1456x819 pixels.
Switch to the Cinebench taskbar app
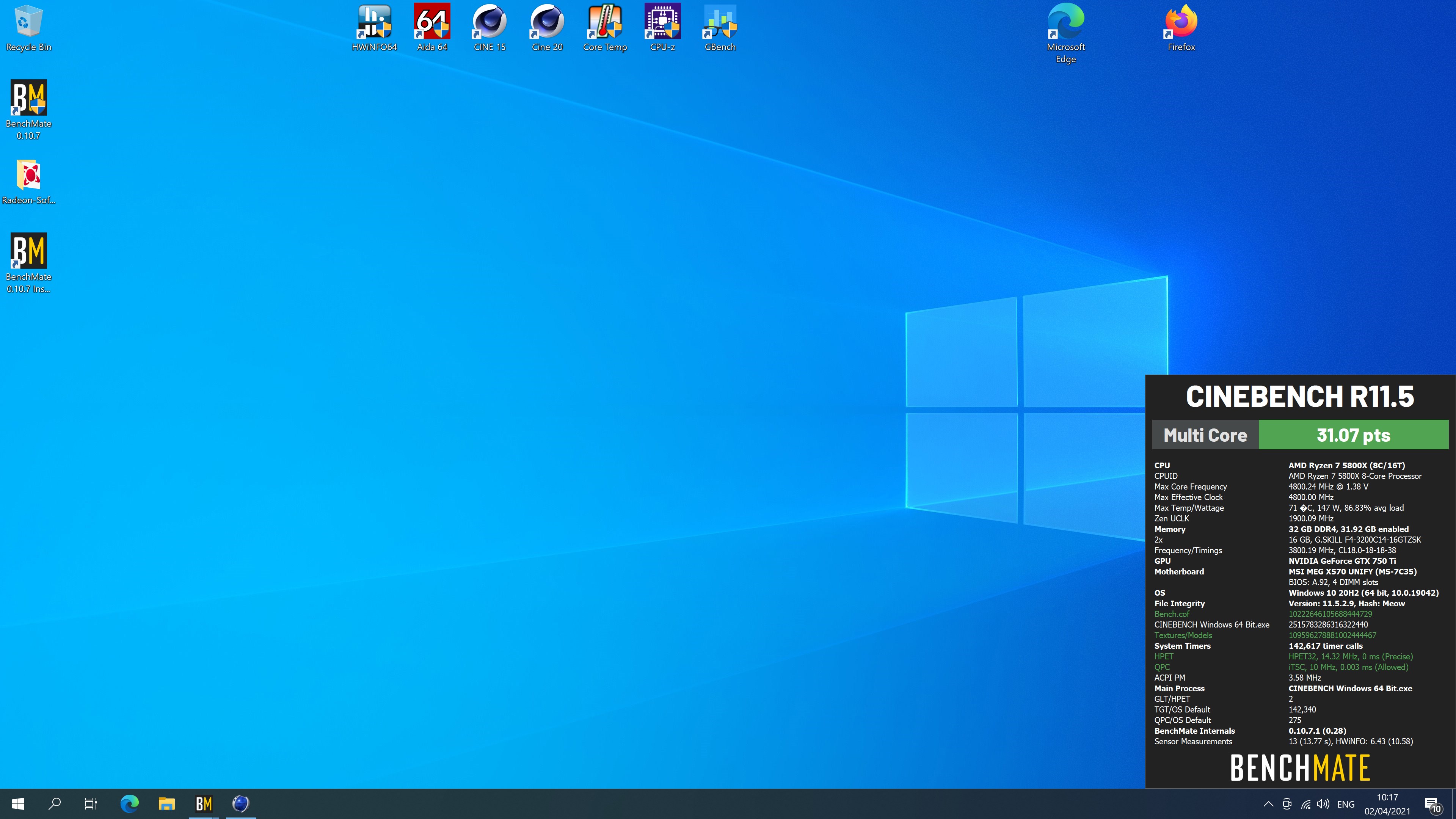pyautogui.click(x=241, y=803)
